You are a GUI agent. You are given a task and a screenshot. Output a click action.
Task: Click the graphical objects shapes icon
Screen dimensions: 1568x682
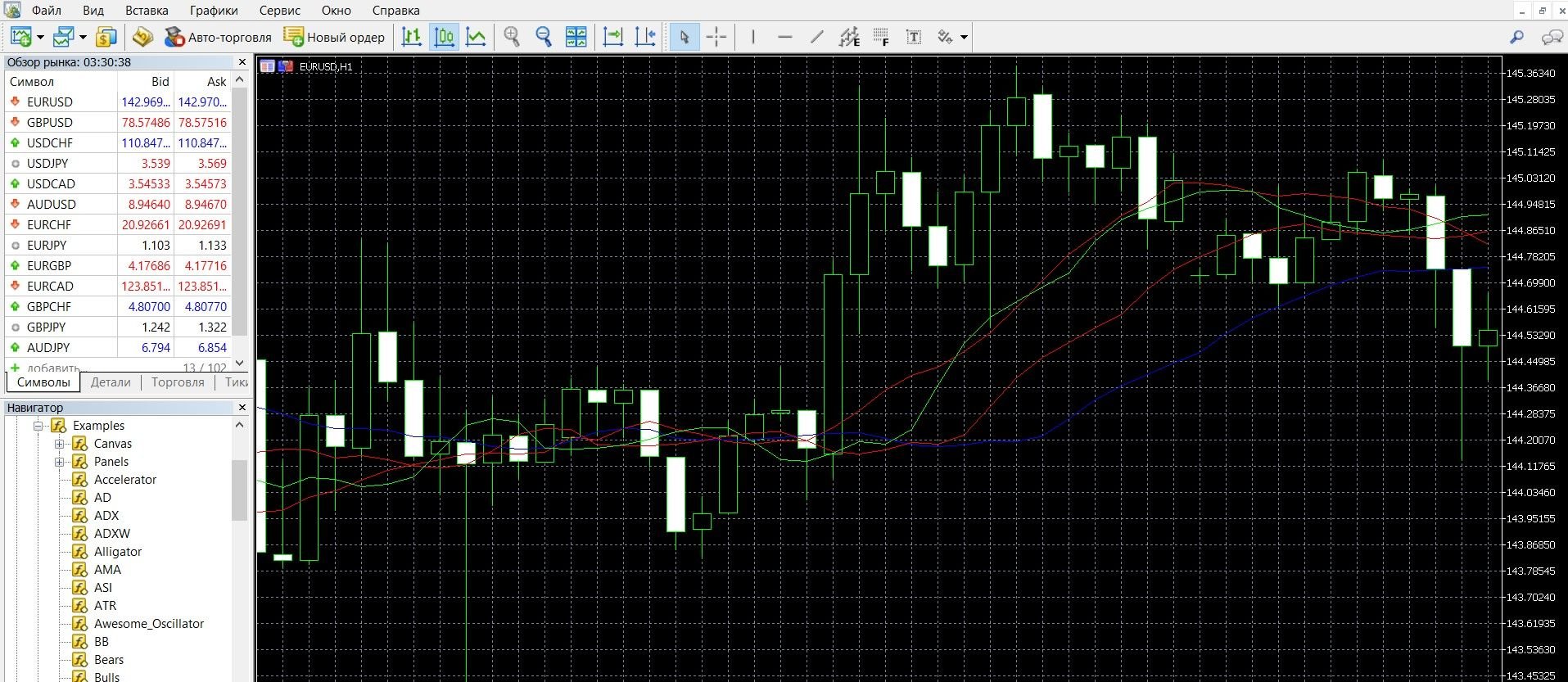point(946,37)
